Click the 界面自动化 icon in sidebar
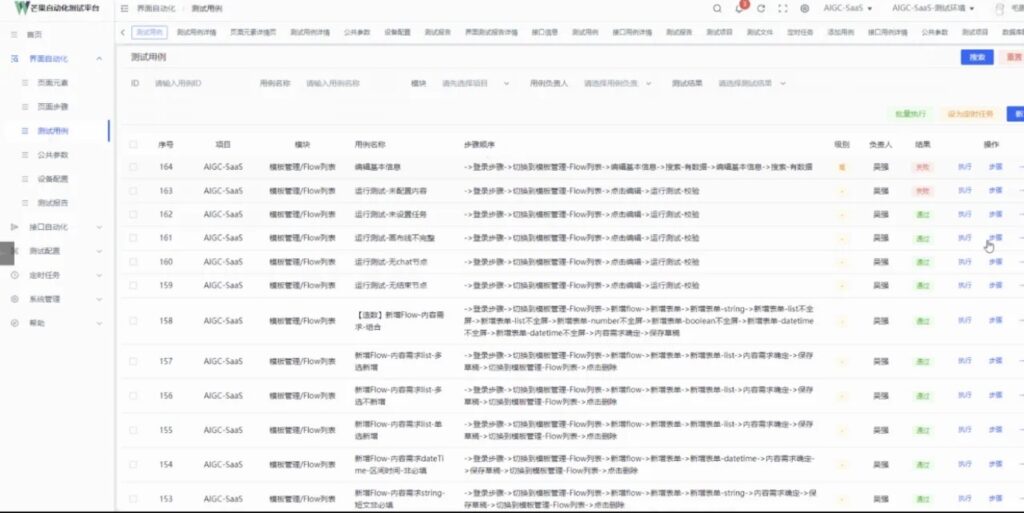The image size is (1024, 513). [14, 59]
